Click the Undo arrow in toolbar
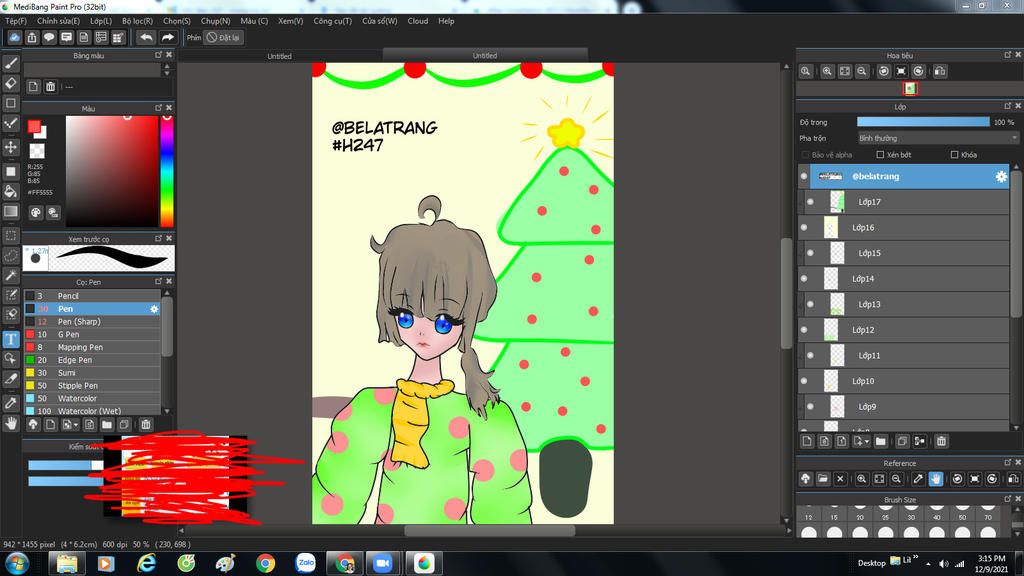Image resolution: width=1024 pixels, height=576 pixels. click(x=146, y=38)
